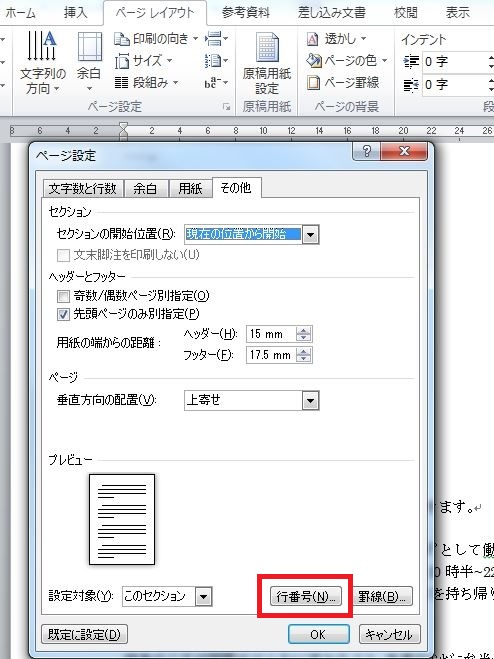Open the 透かし watermark menu
Viewport: 494px width, 659px height.
click(336, 39)
